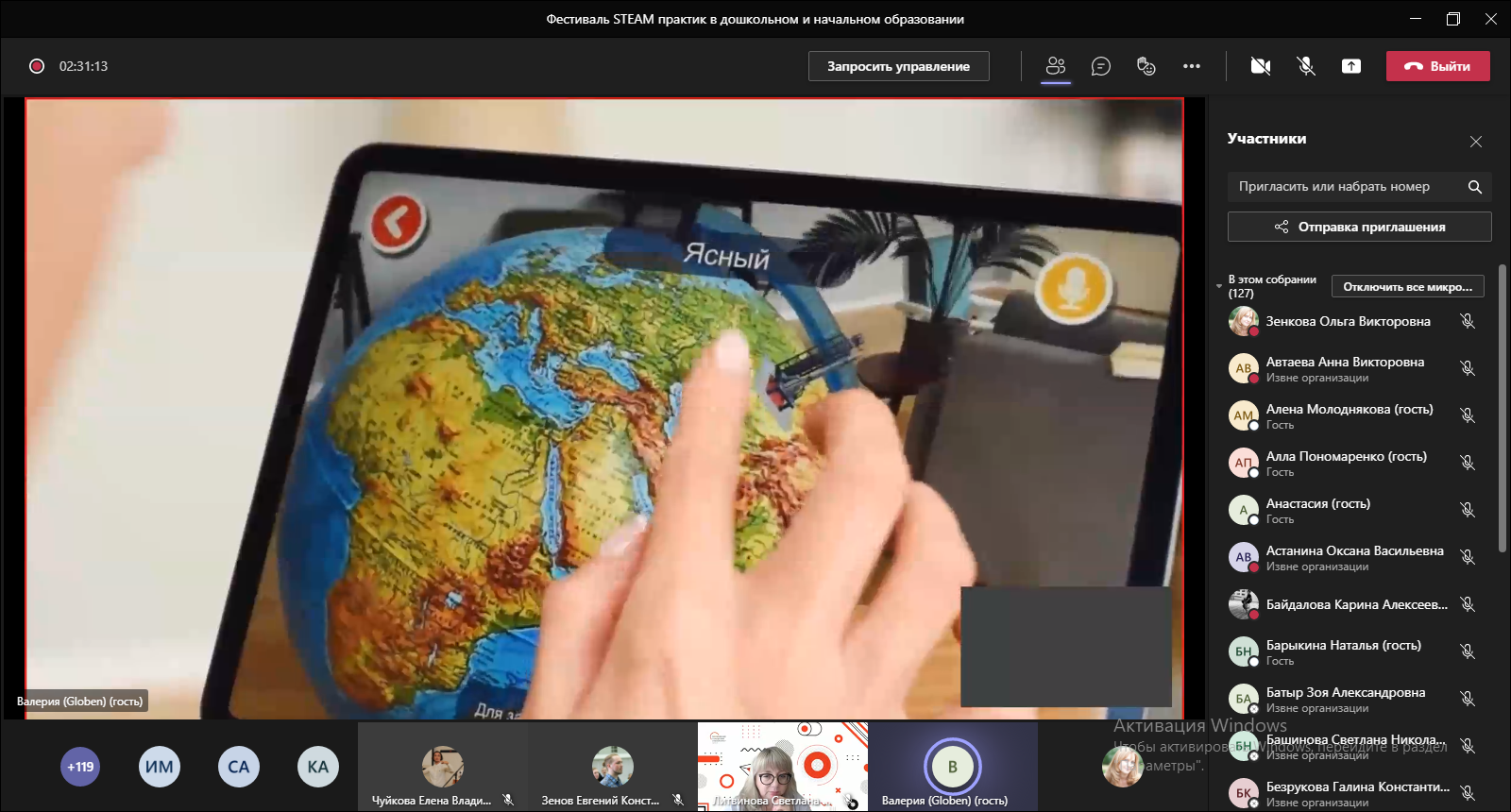
Task: Click mic icon next to Анастасия (гость)
Action: pos(1467,510)
